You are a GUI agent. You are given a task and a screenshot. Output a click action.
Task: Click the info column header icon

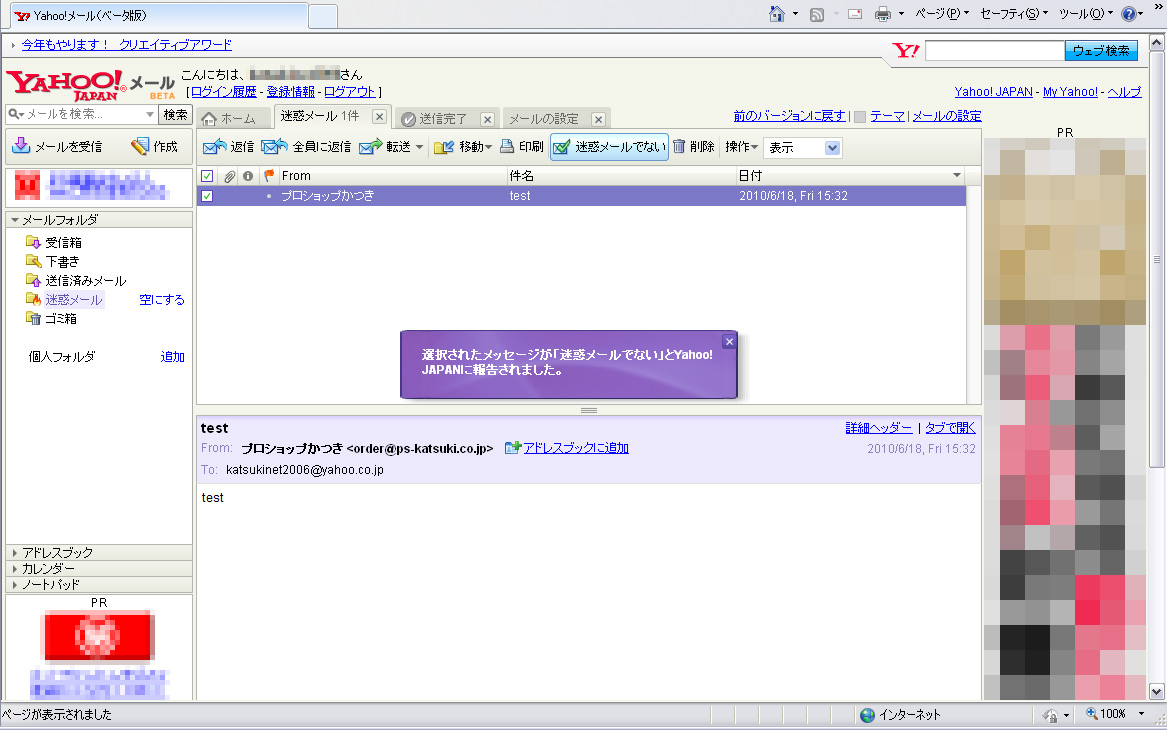(248, 176)
